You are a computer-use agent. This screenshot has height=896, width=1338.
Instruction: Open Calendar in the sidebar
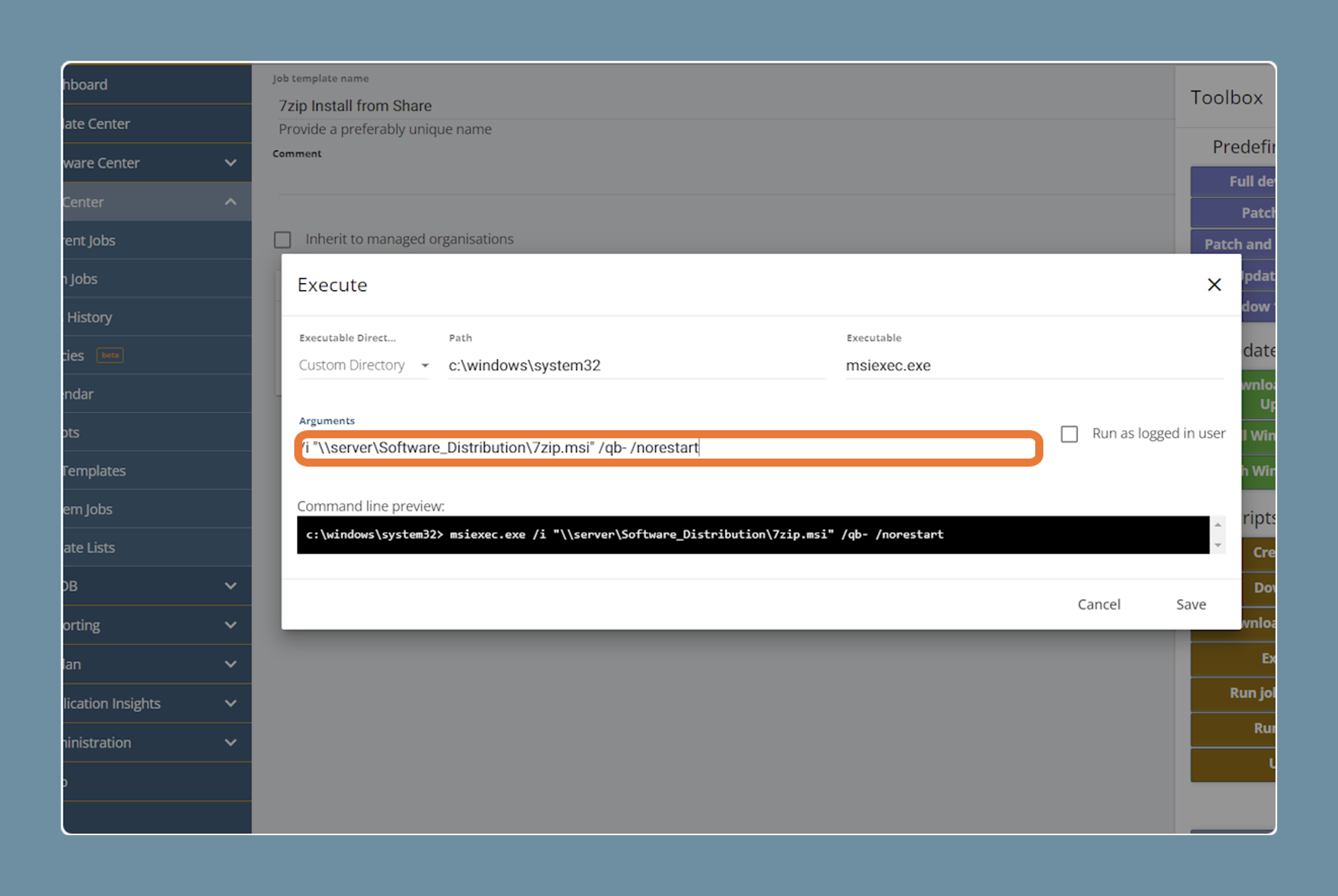pos(157,394)
